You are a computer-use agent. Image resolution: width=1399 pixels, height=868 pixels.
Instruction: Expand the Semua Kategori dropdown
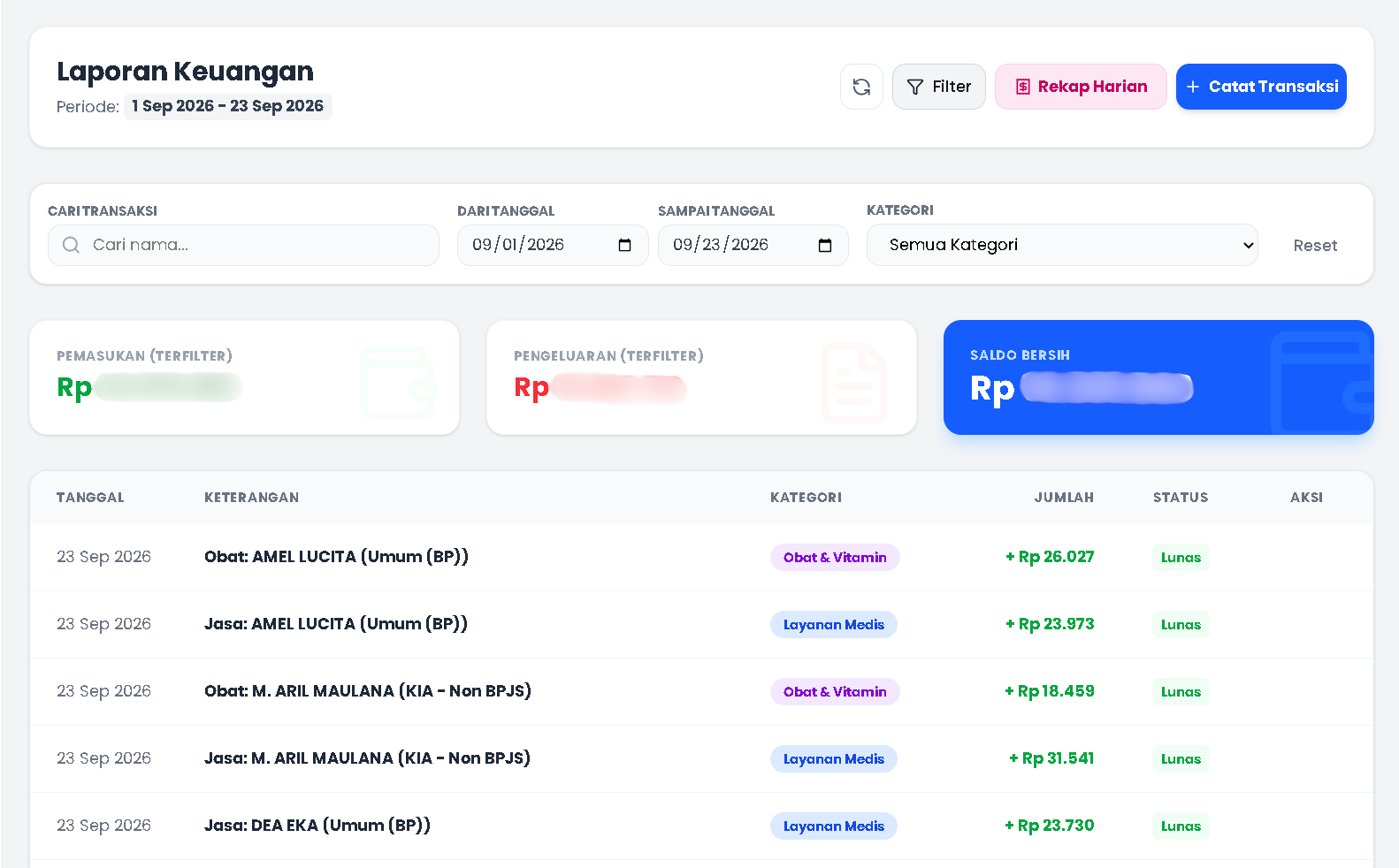pos(1062,245)
